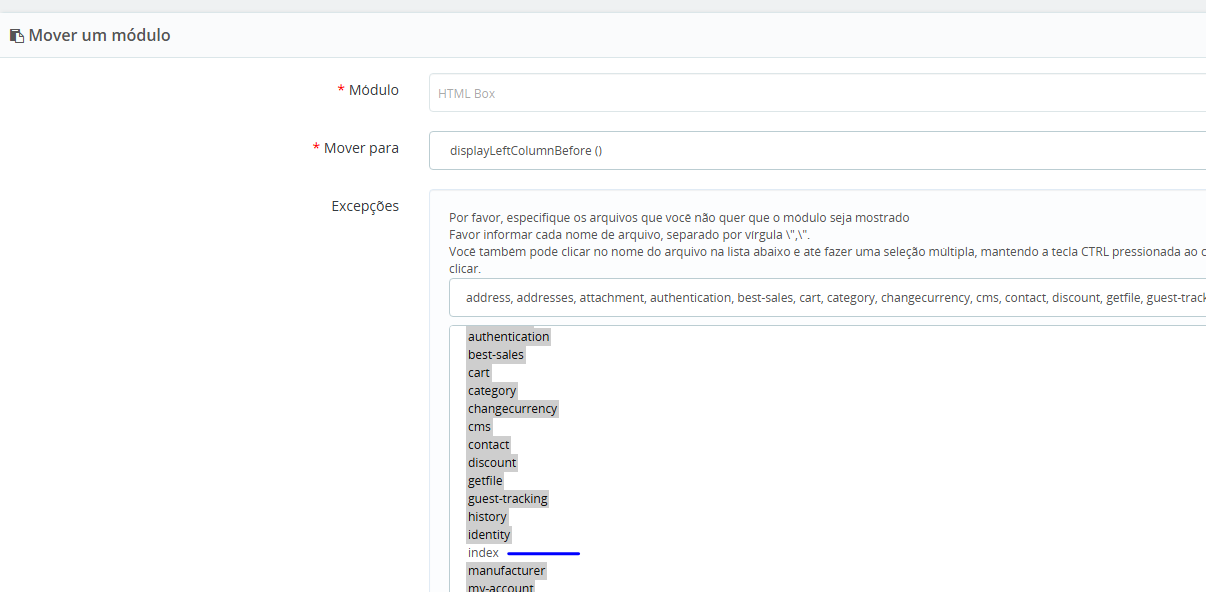Click the Mover um módulo header icon

click(16, 35)
